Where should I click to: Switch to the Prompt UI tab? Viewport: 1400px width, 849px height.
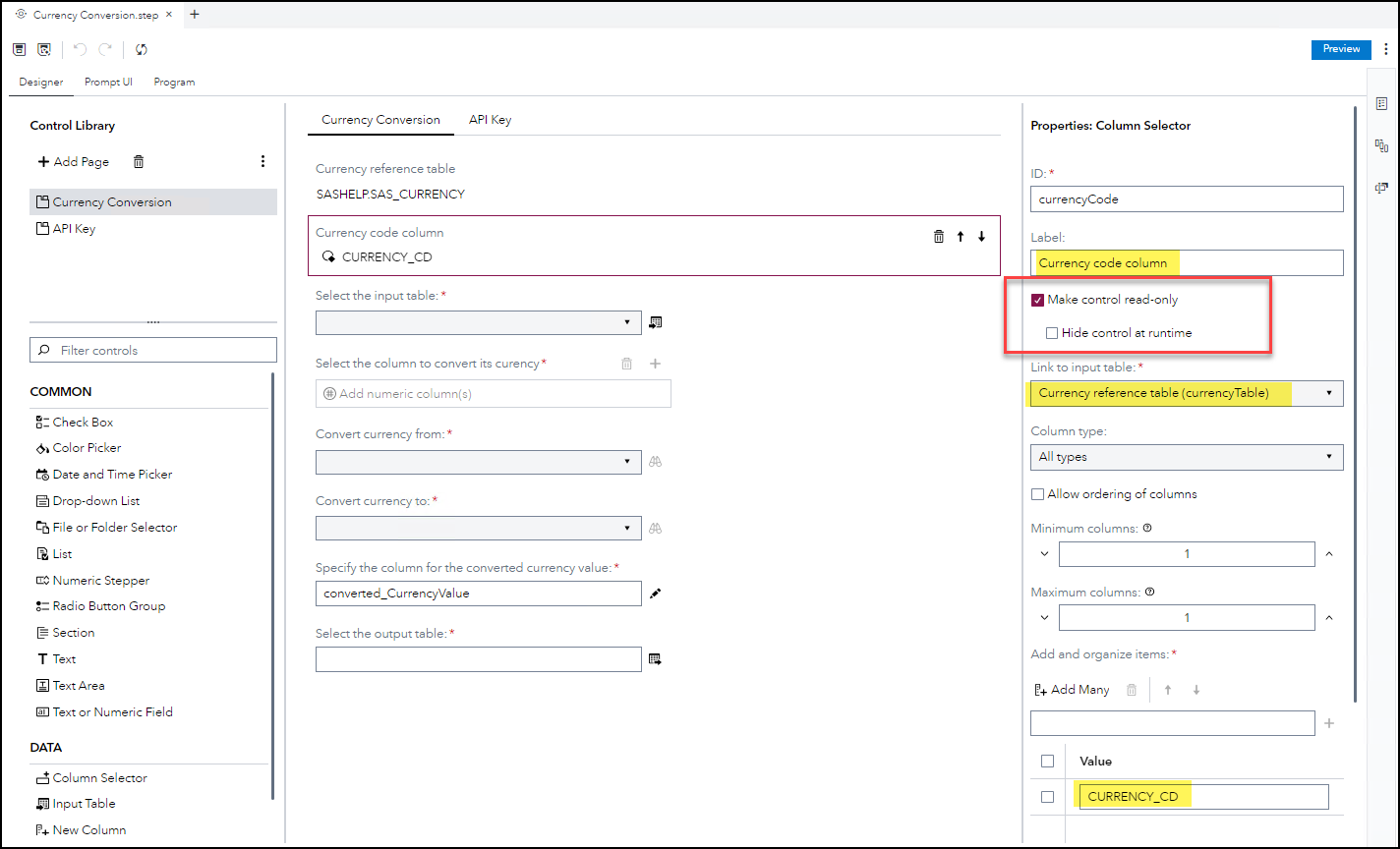tap(108, 83)
